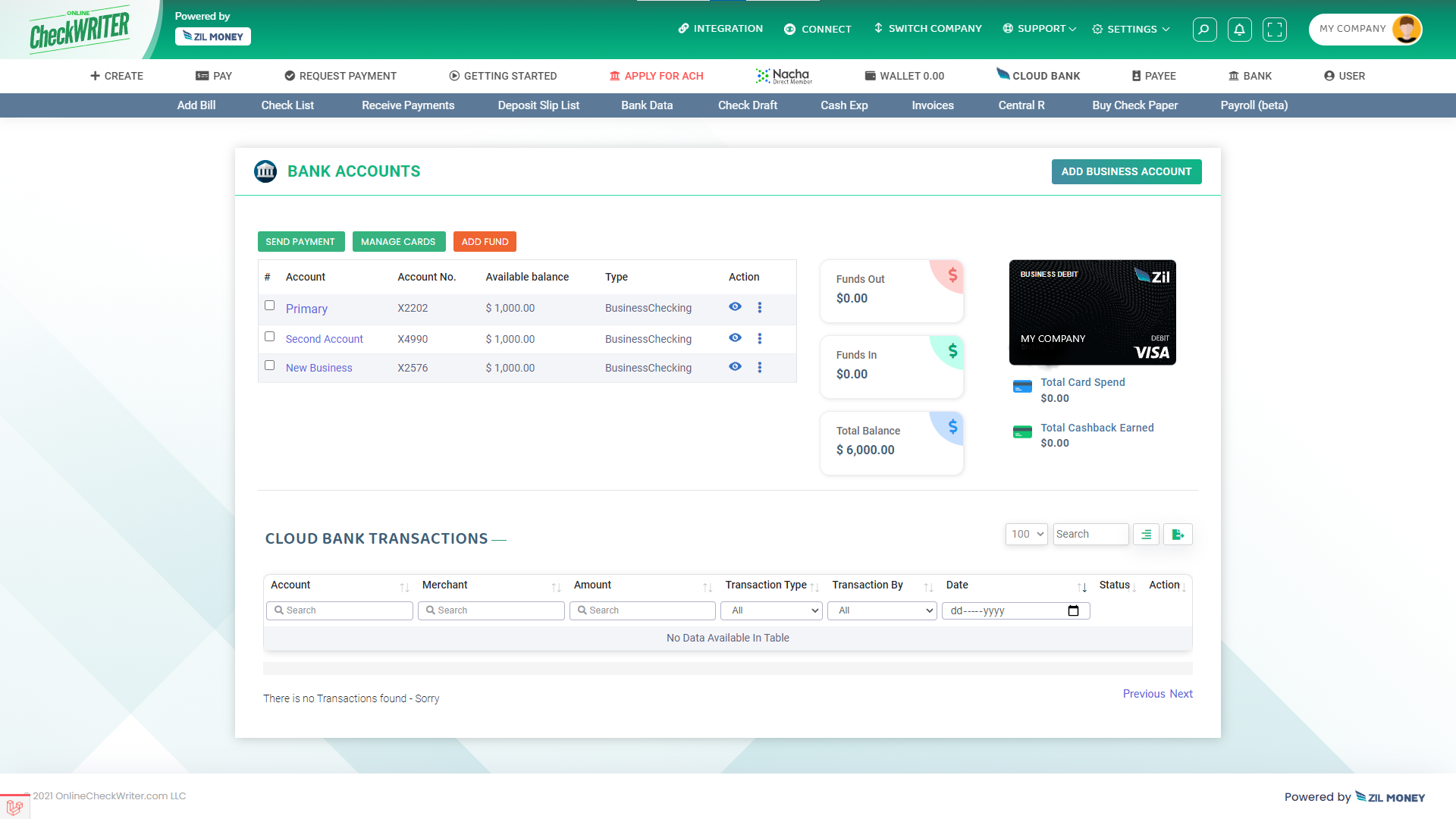Click the notifications bell icon
This screenshot has width=1456, height=819.
click(1239, 30)
